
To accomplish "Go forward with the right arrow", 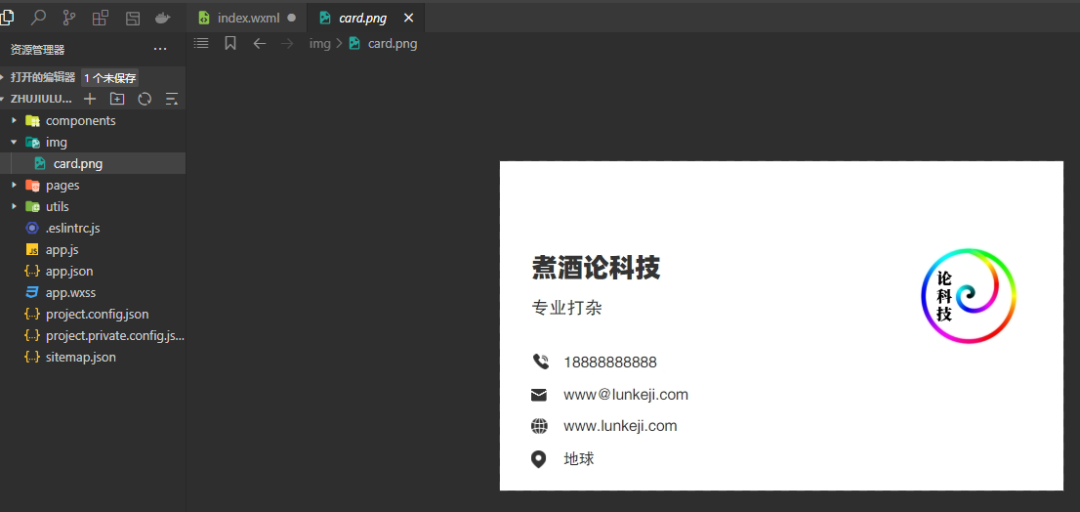I will (287, 43).
